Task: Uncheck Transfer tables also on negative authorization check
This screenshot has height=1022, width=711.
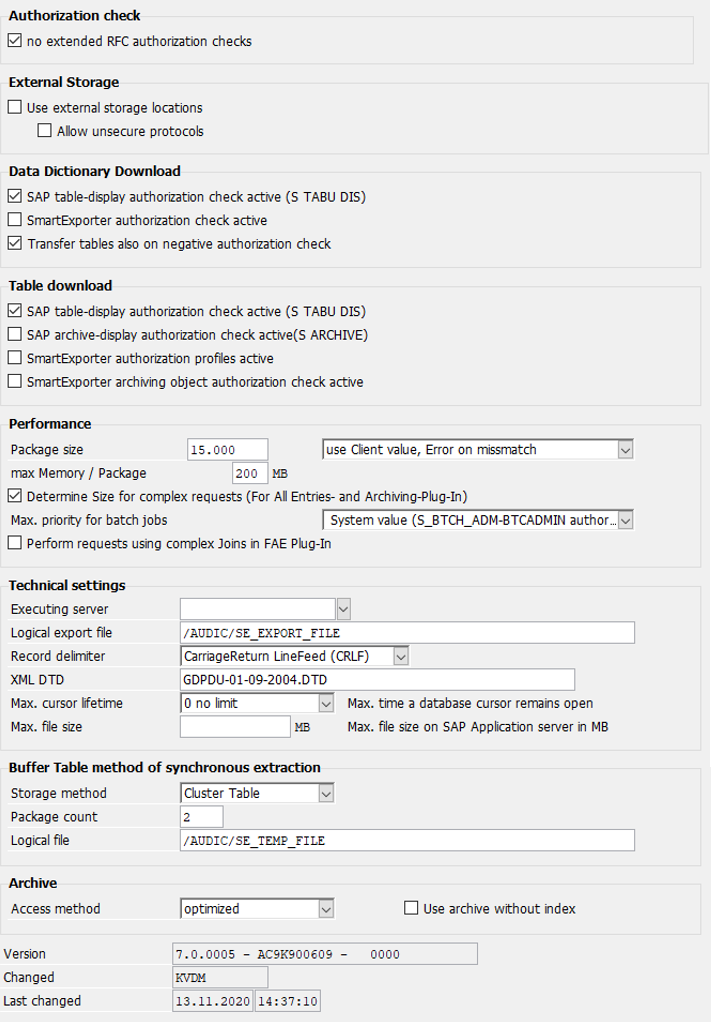Action: [x=14, y=243]
